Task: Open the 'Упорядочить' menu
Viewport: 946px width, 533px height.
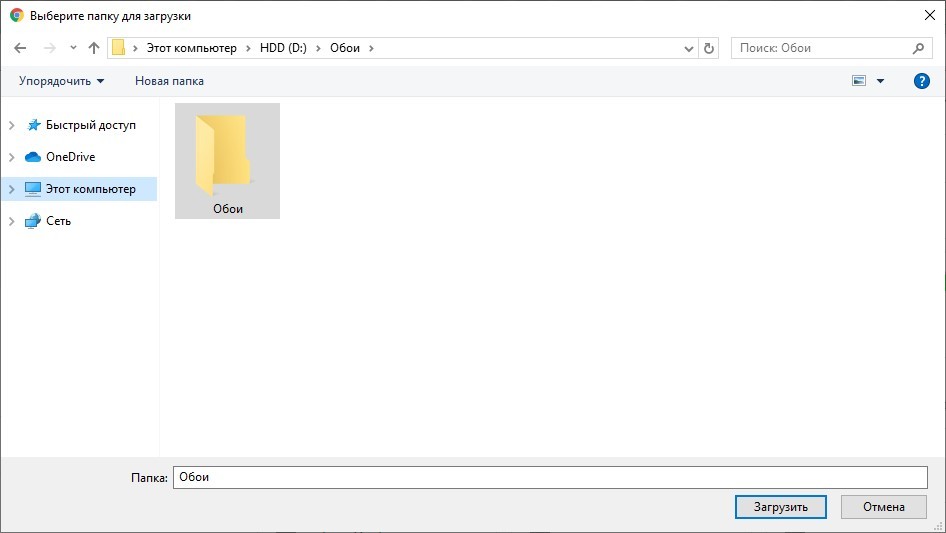Action: click(x=61, y=81)
